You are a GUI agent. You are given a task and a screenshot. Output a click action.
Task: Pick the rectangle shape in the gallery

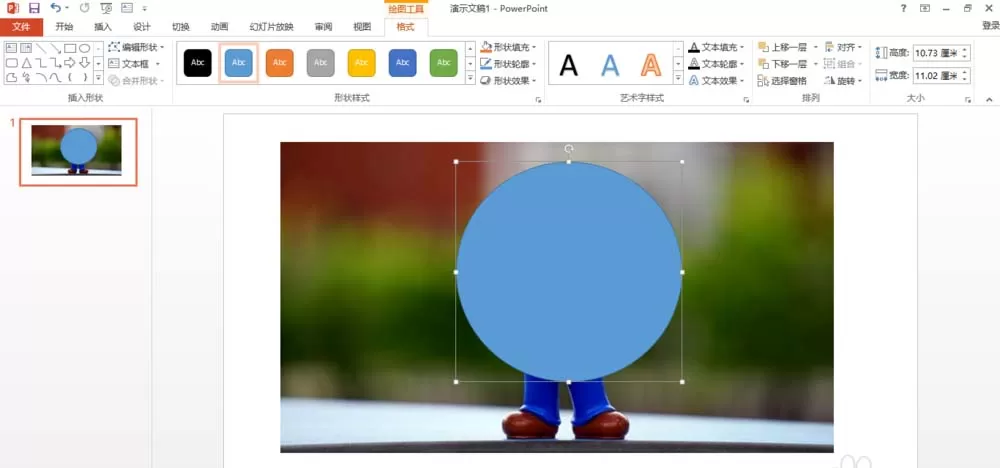[x=70, y=48]
